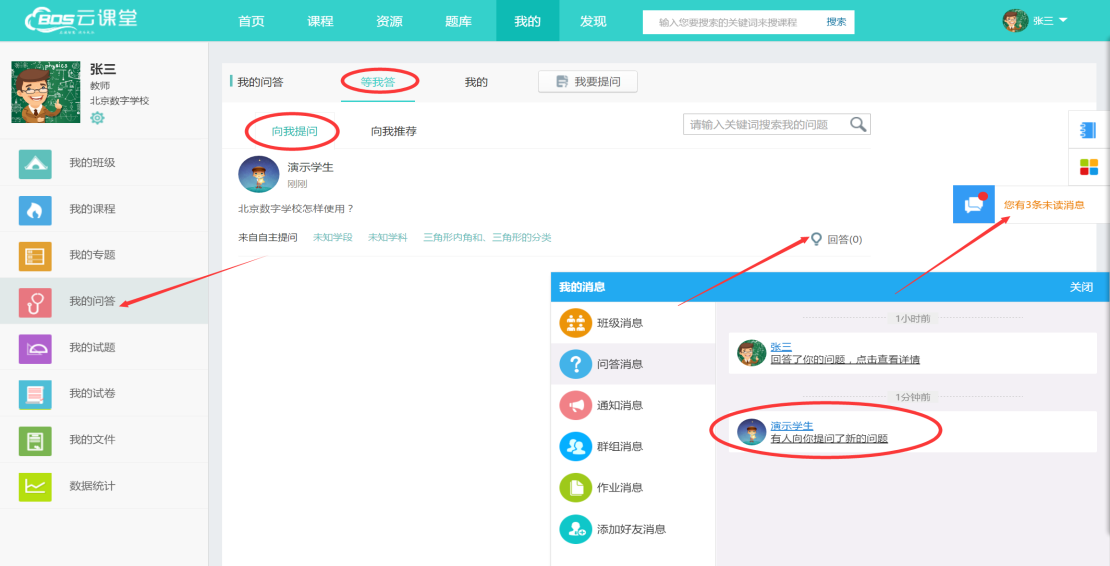Open 资源 in top navigation
The image size is (1110, 566).
click(389, 21)
